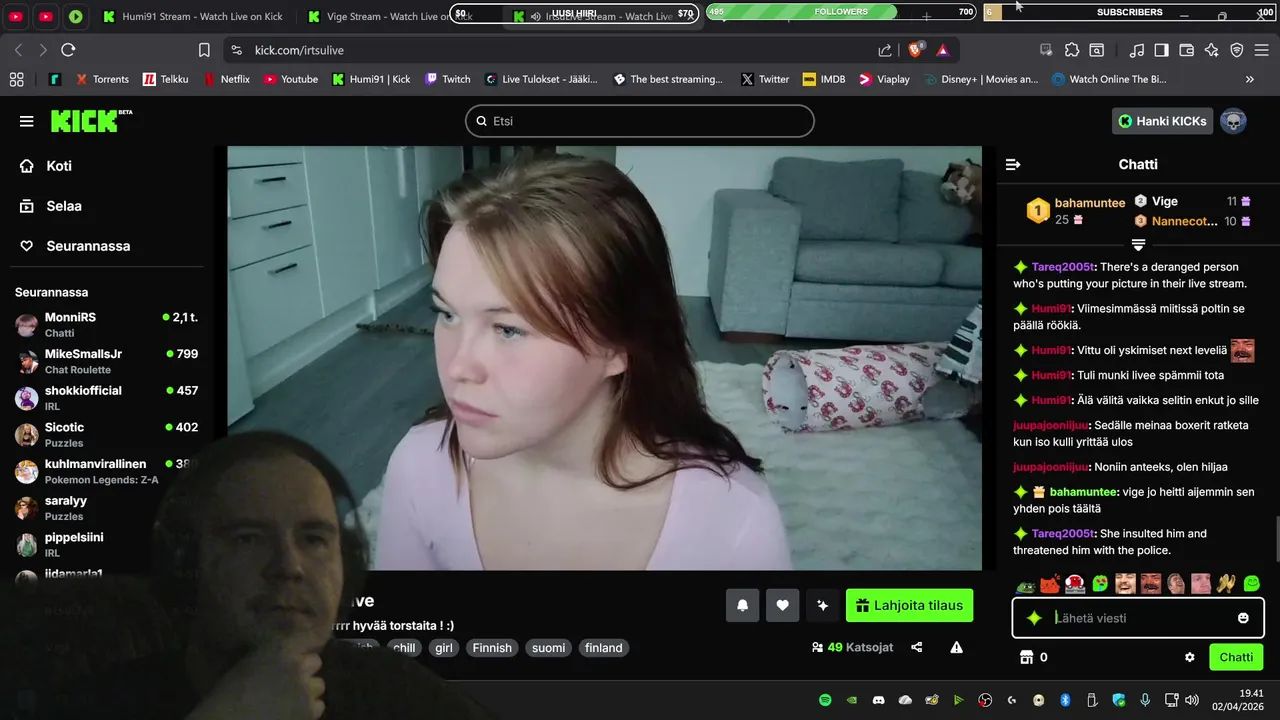
Task: Open Bluetooth tray icon
Action: (x=1065, y=700)
